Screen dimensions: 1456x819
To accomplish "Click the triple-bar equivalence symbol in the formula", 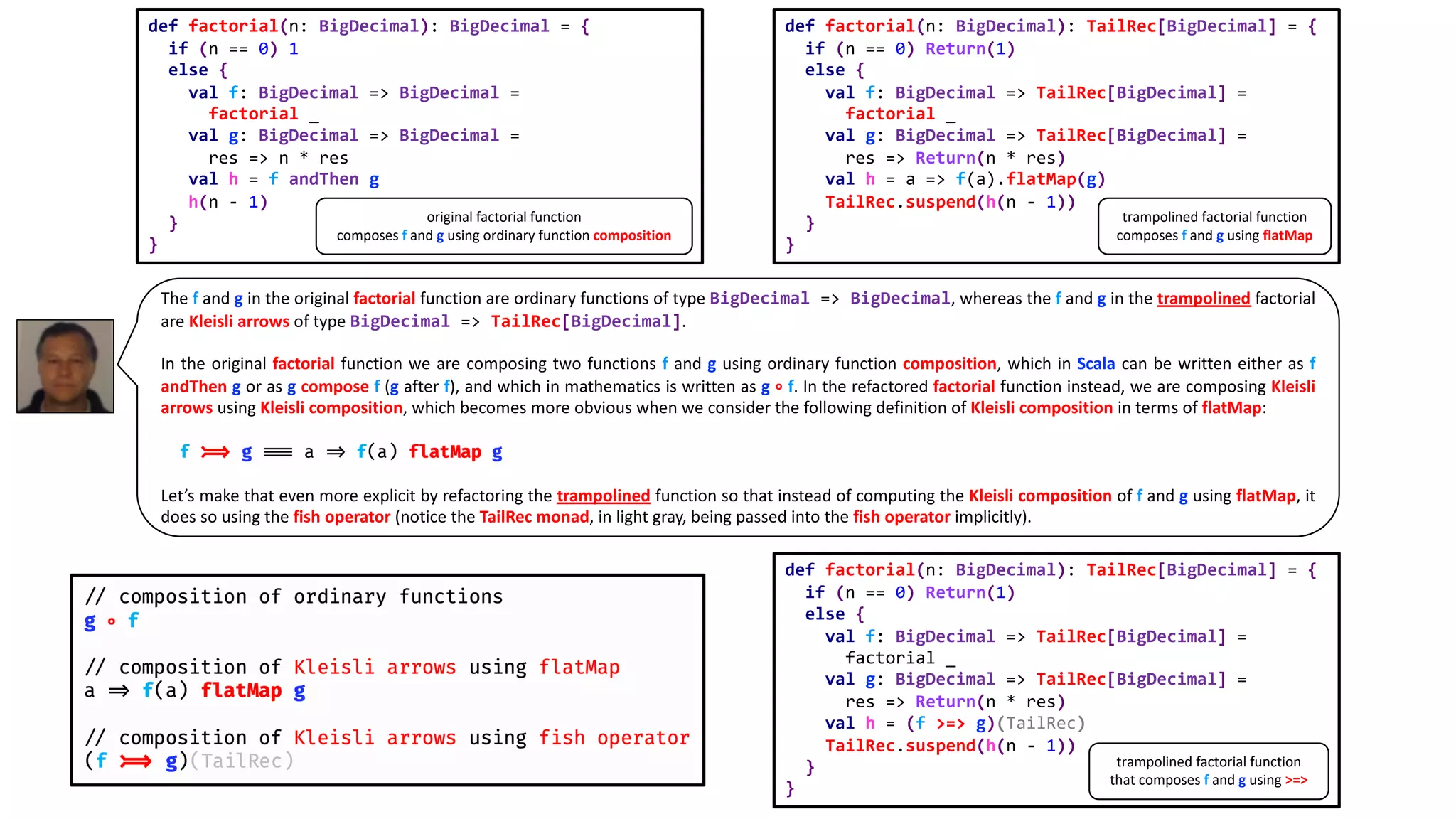I will click(278, 452).
